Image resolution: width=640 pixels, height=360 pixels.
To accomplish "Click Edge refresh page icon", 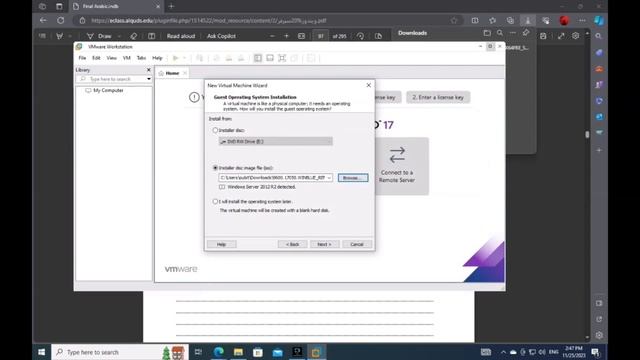I will tap(60, 20).
